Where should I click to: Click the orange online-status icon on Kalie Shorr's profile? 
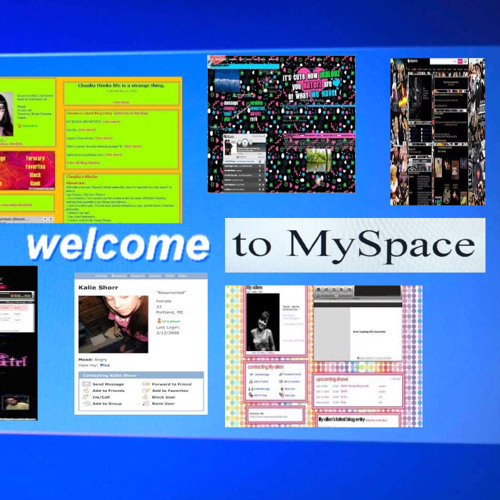[159, 321]
